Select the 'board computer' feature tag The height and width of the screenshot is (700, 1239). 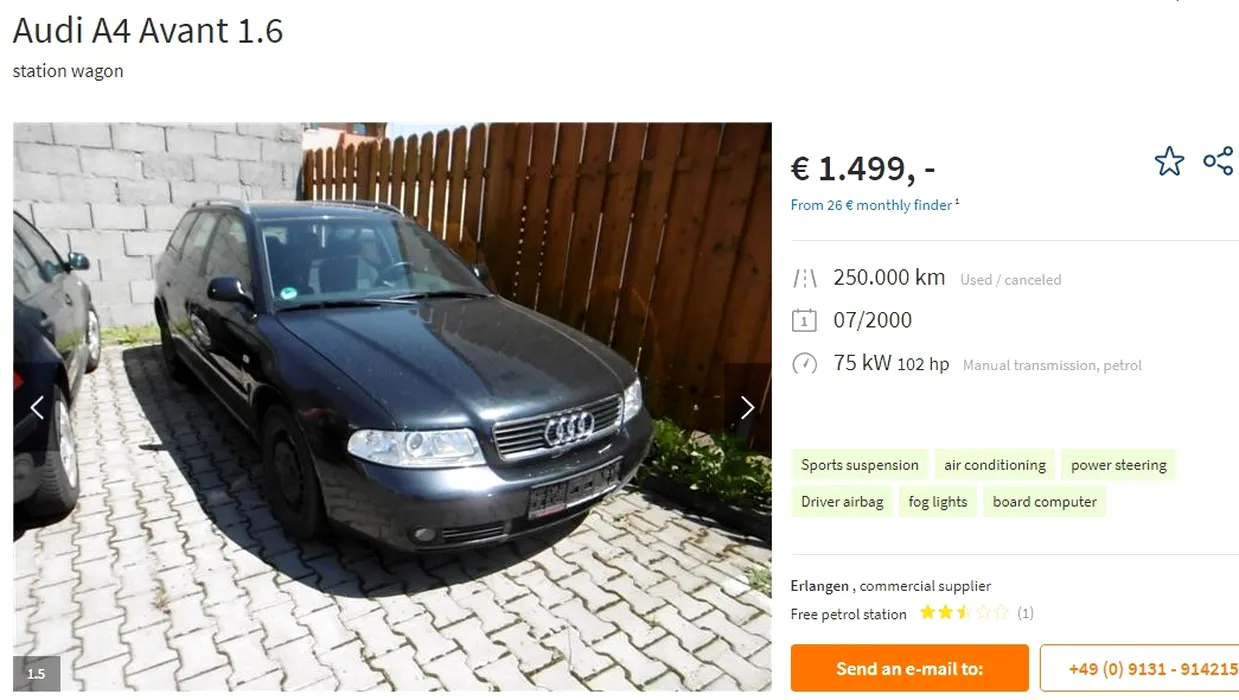[x=1044, y=502]
